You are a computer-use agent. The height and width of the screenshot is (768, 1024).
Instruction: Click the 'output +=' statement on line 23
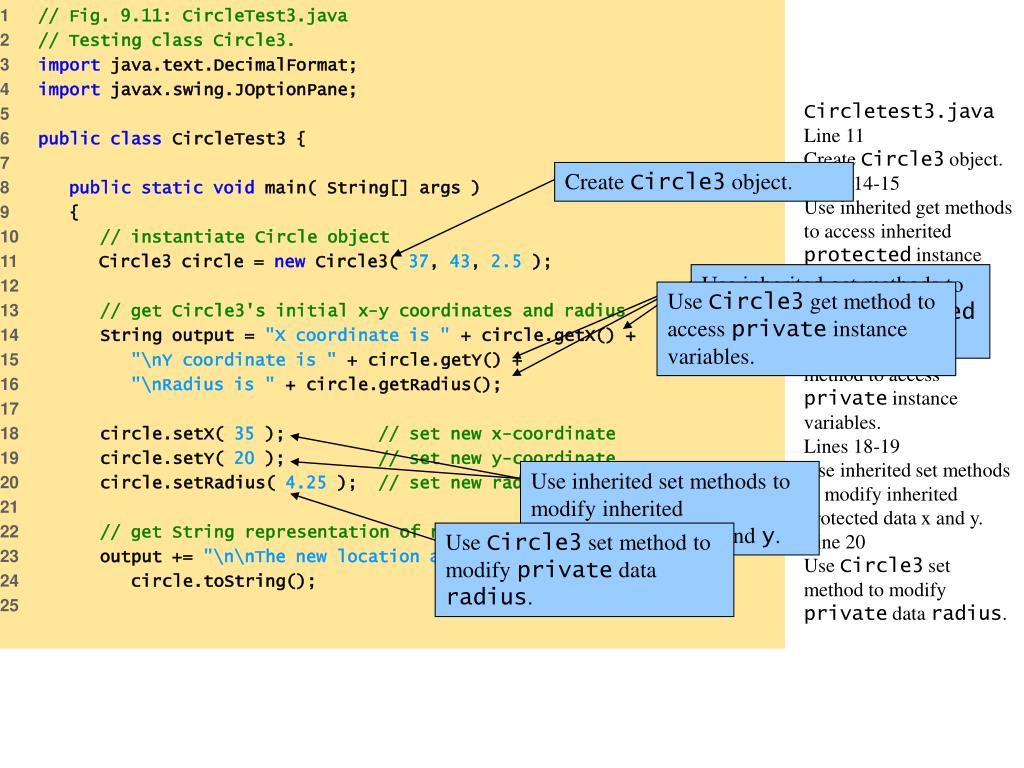(x=267, y=557)
